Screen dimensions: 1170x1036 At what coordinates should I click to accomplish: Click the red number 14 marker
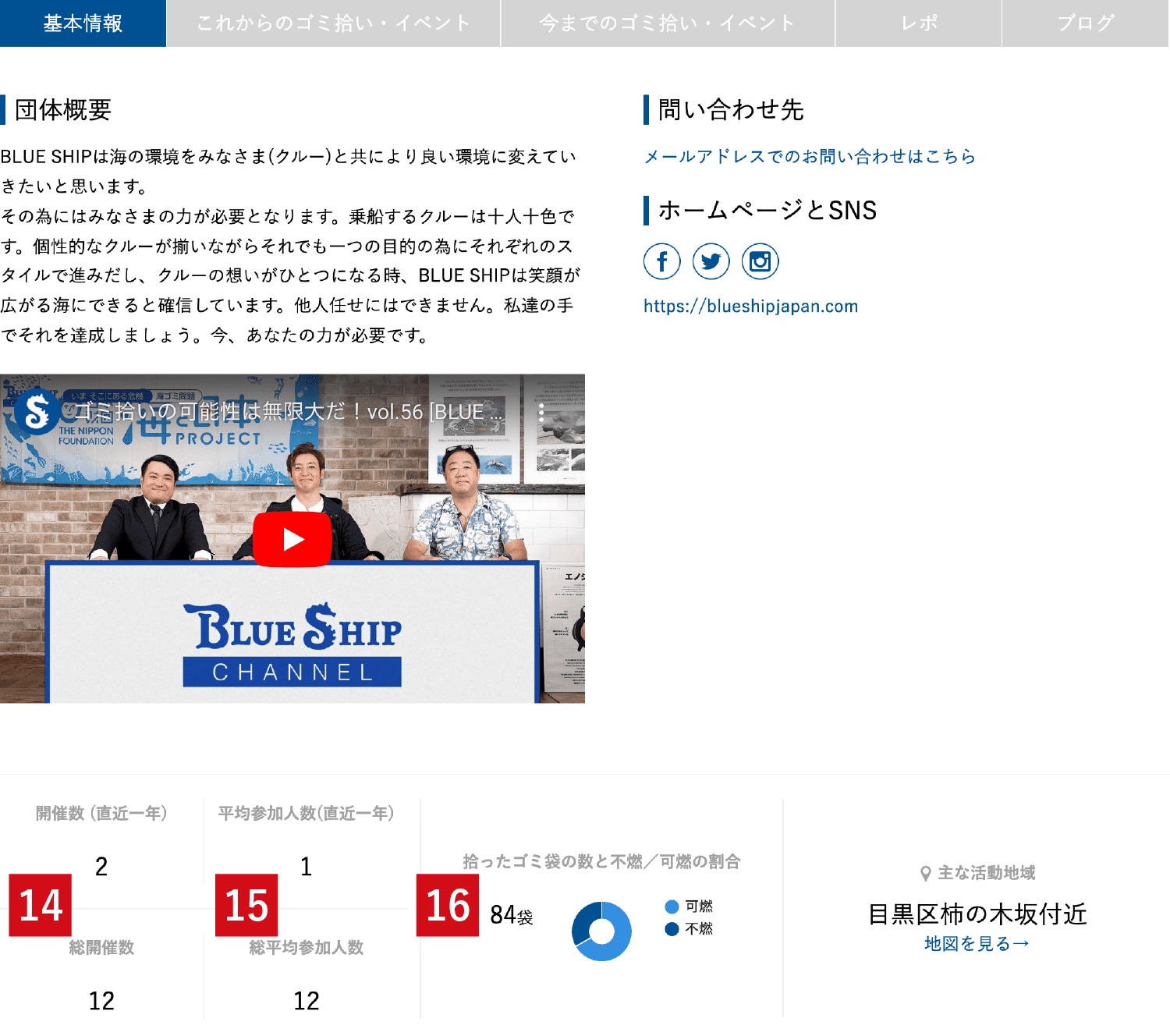point(41,905)
